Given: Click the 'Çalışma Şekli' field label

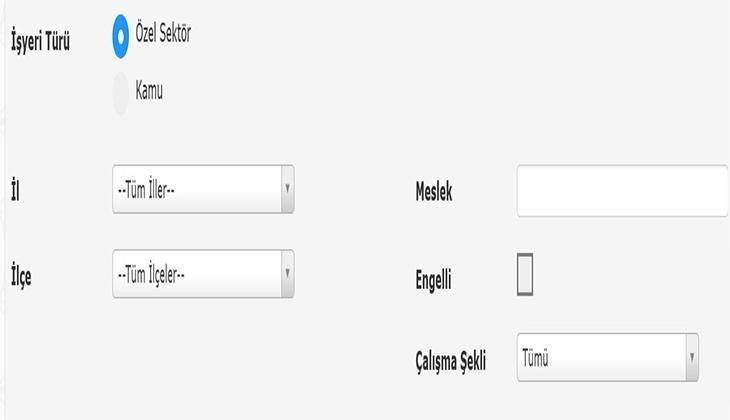Looking at the screenshot, I should click(450, 361).
